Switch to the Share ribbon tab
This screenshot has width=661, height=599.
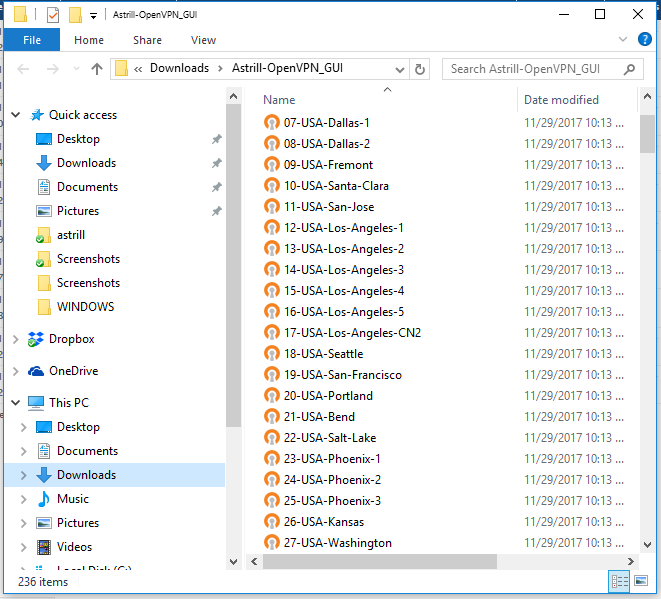pyautogui.click(x=148, y=40)
